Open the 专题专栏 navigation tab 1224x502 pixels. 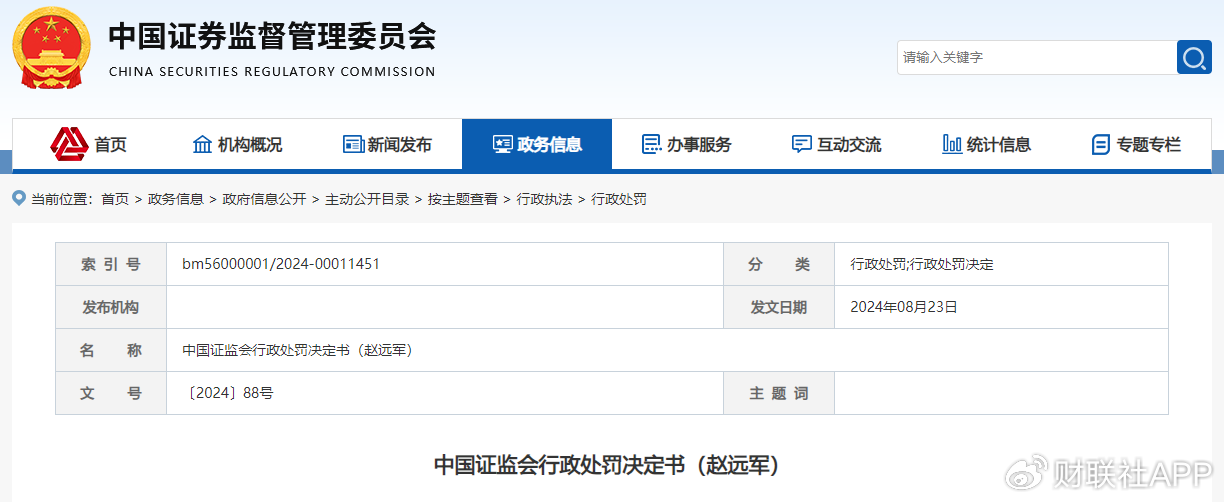tap(1137, 145)
